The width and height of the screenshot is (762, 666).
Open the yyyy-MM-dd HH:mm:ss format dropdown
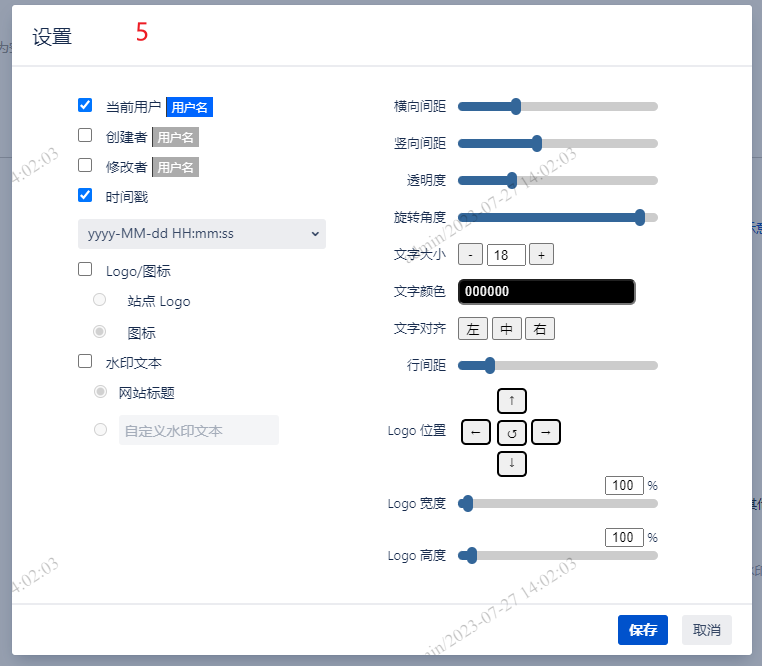pyautogui.click(x=202, y=234)
